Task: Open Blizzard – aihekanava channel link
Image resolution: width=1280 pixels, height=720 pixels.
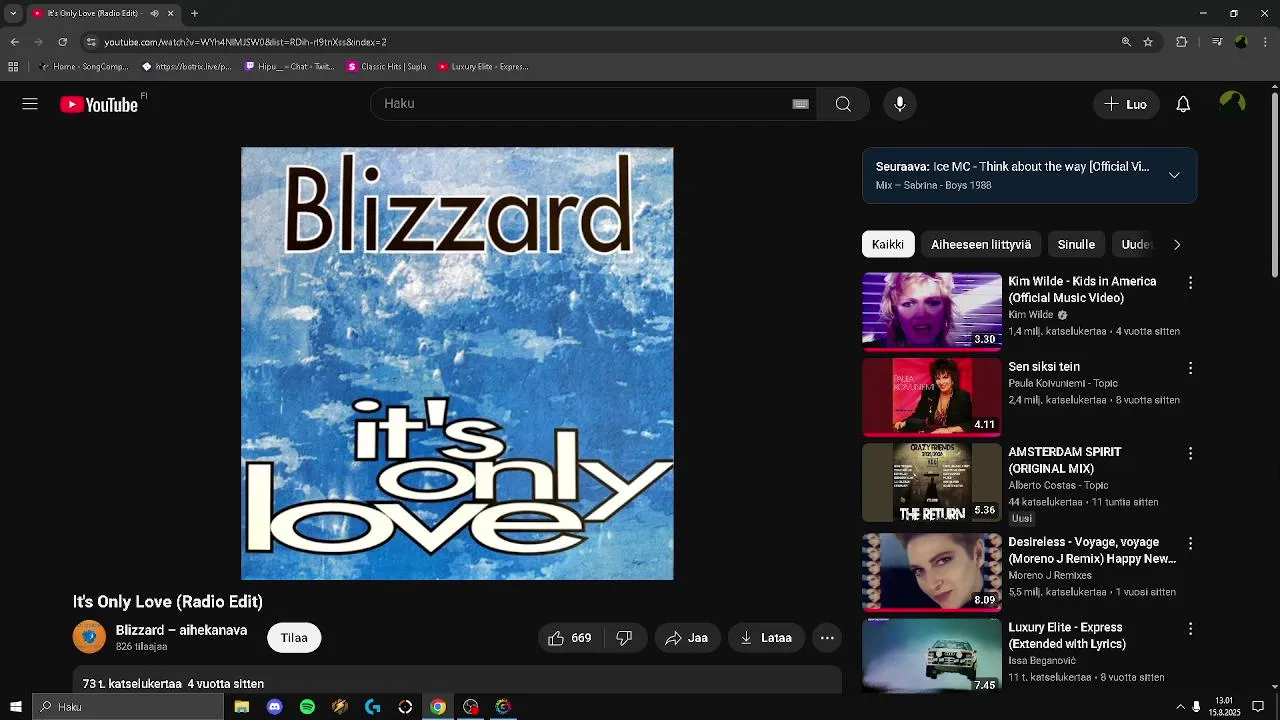Action: click(181, 630)
